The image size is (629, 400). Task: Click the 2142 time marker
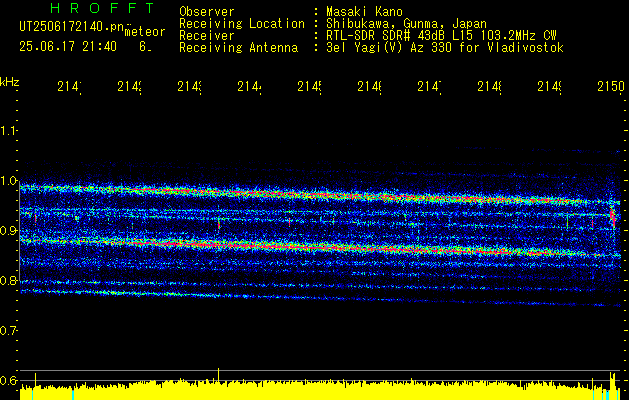tap(130, 87)
